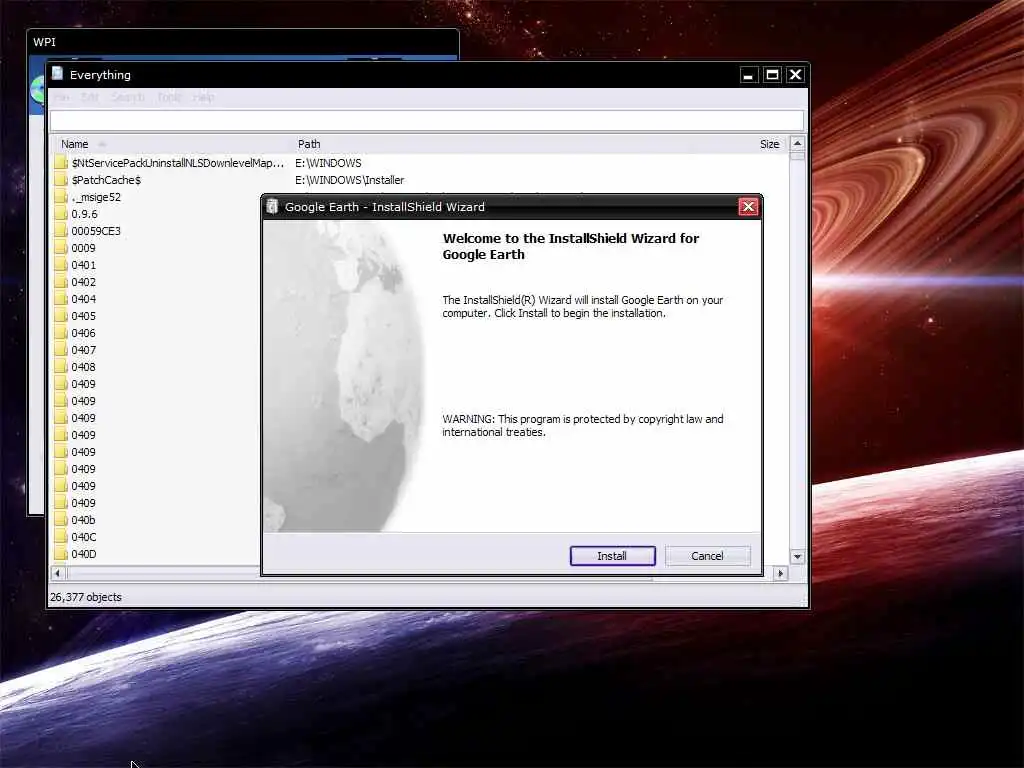
Task: Open the File menu in Everything
Action: 61,97
